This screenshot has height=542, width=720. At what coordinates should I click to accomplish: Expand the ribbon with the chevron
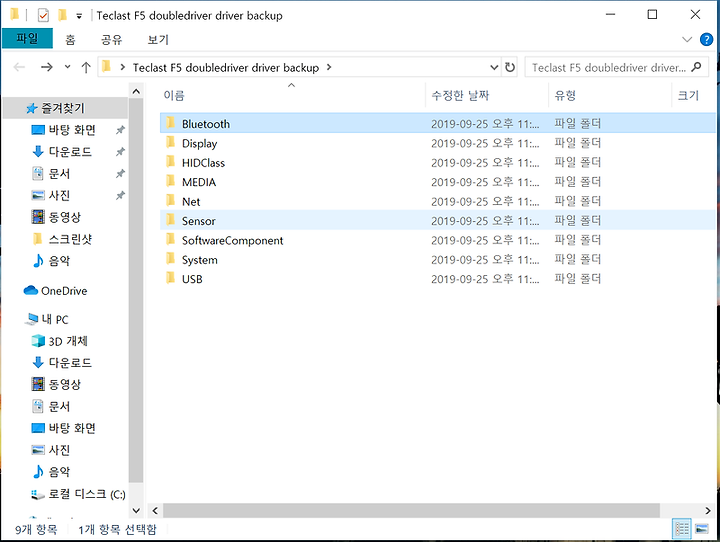pos(687,40)
